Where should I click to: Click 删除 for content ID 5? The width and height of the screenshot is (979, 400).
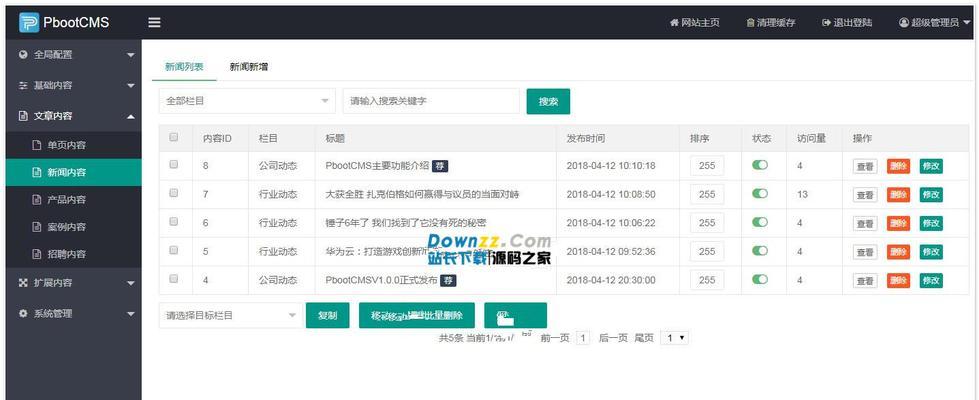[x=898, y=252]
